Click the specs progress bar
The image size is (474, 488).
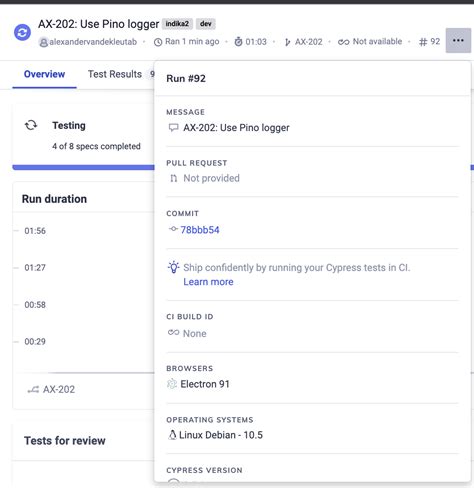click(x=83, y=167)
